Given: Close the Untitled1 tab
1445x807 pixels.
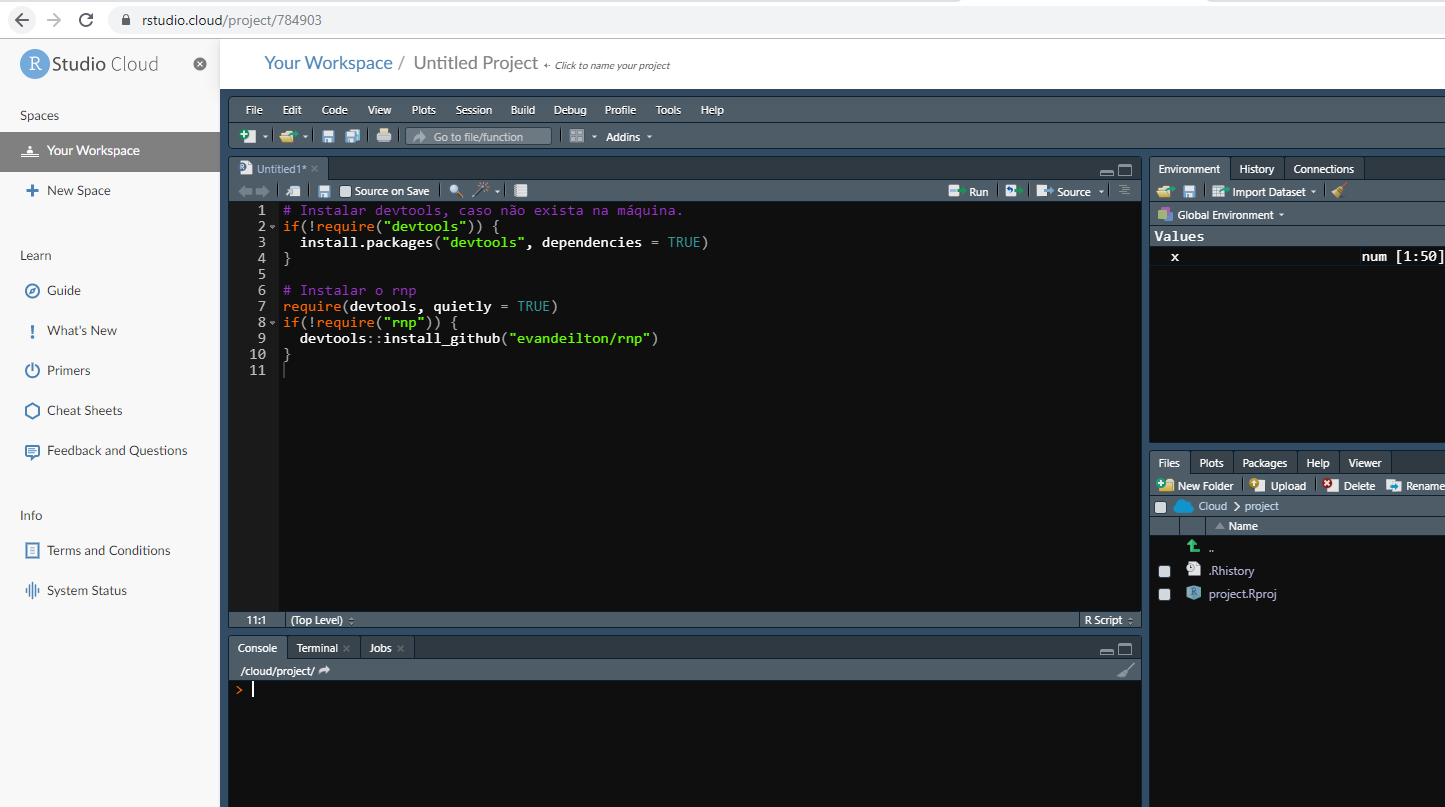Looking at the screenshot, I should pos(314,169).
